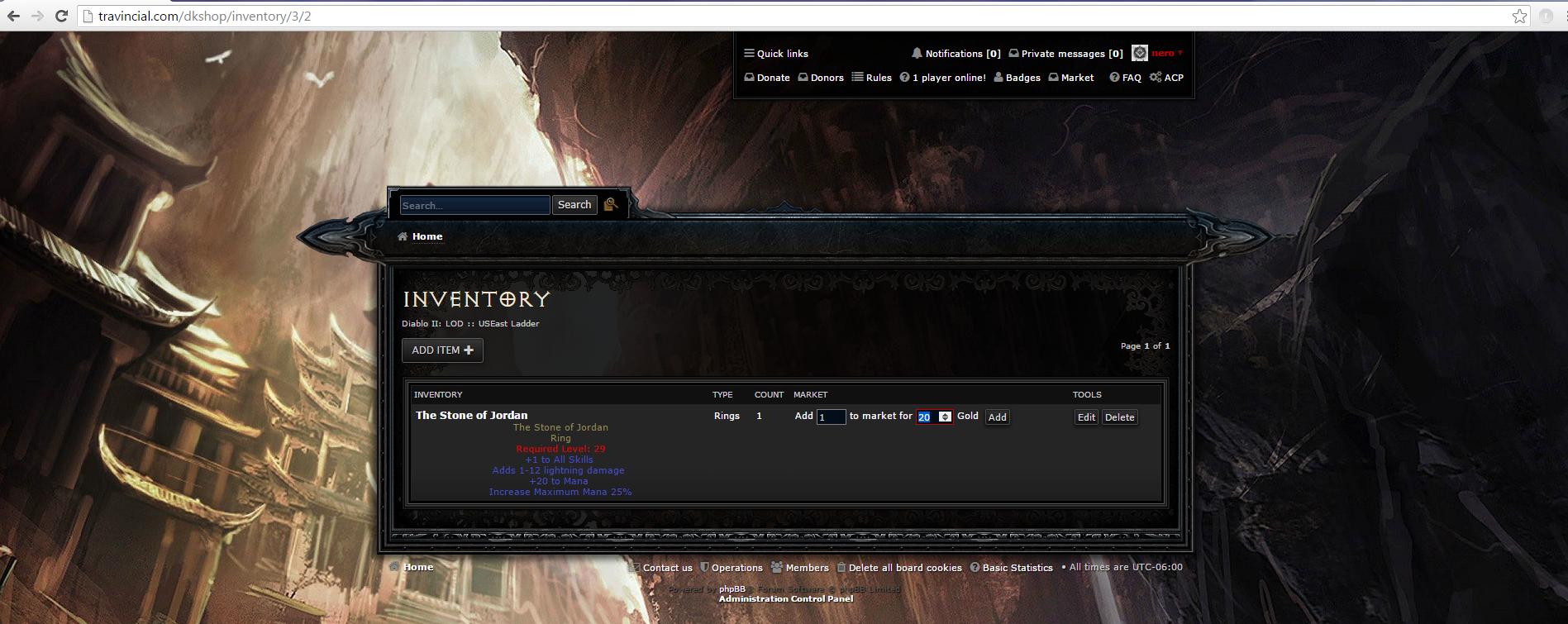Click the Contact us envelope icon
The image size is (1568, 624).
click(635, 568)
